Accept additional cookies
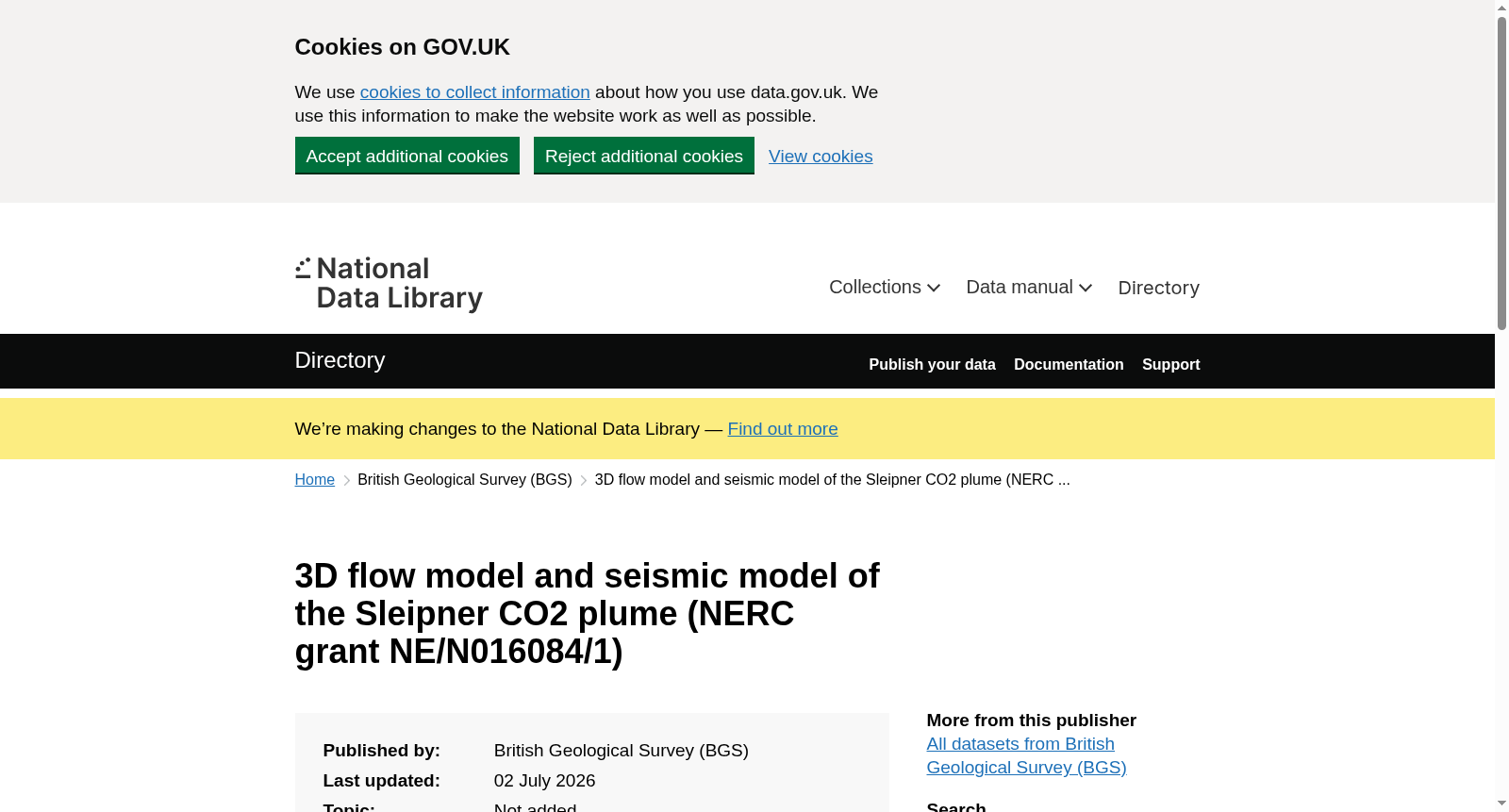Viewport: 1509px width, 812px height. pos(407,156)
